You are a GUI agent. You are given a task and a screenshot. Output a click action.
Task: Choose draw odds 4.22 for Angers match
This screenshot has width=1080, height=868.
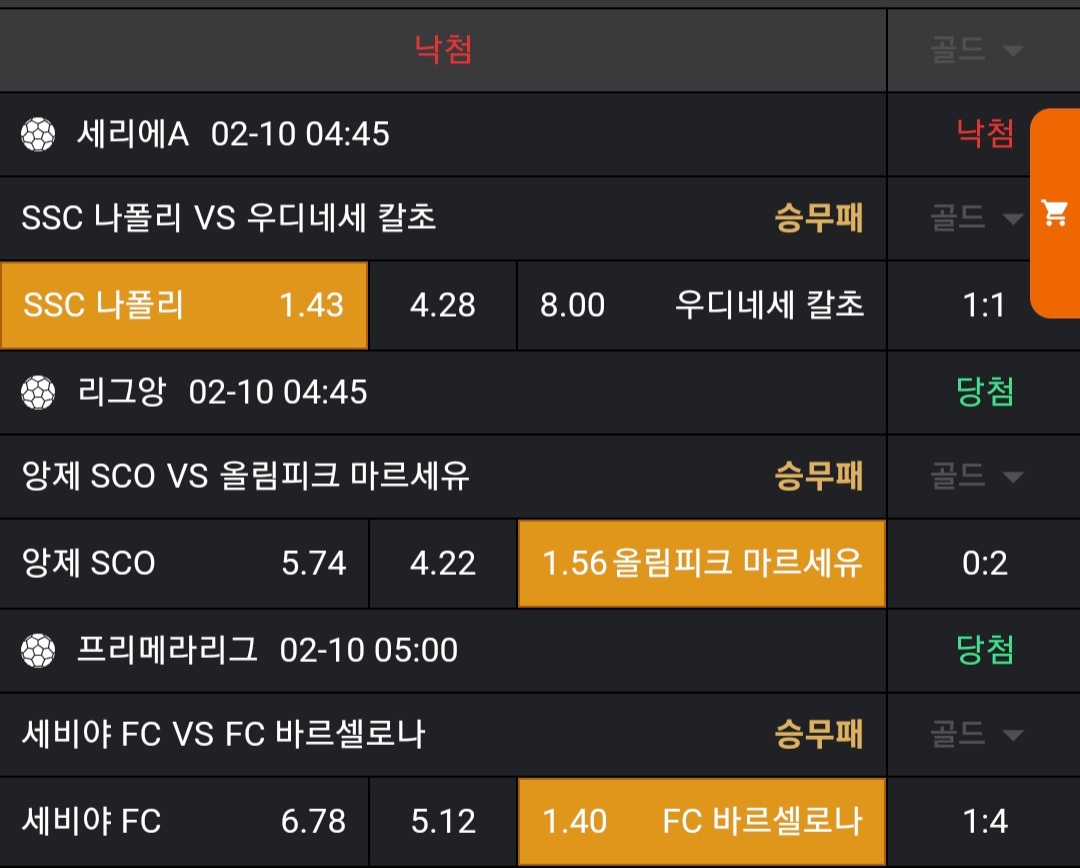(443, 564)
